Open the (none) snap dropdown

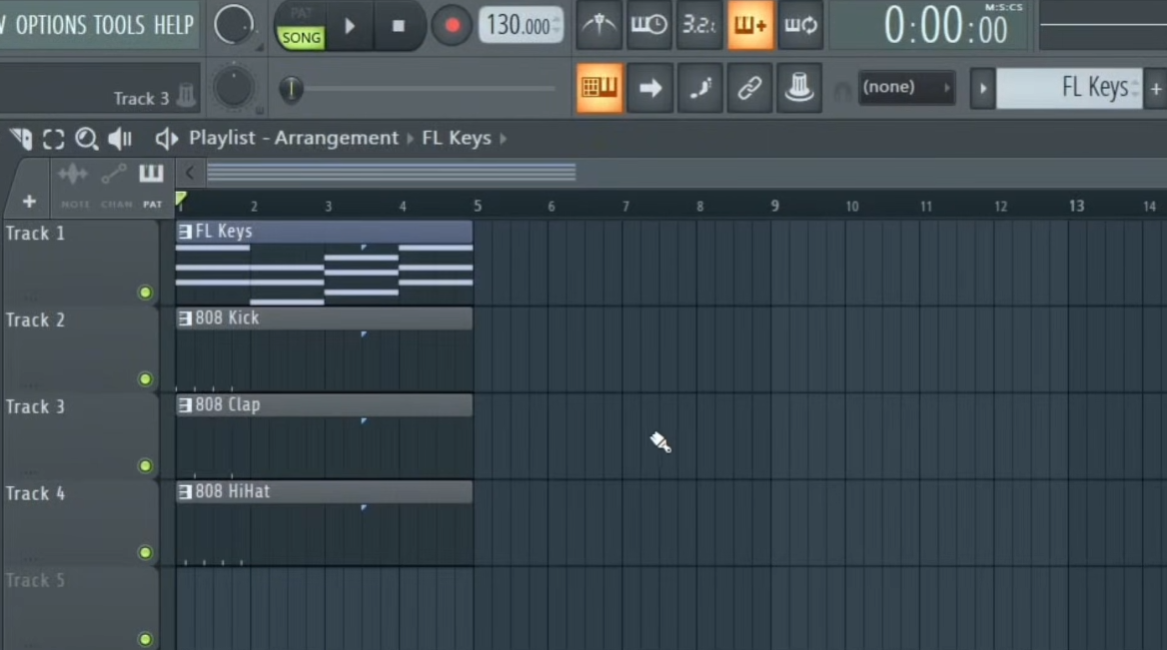(x=907, y=87)
